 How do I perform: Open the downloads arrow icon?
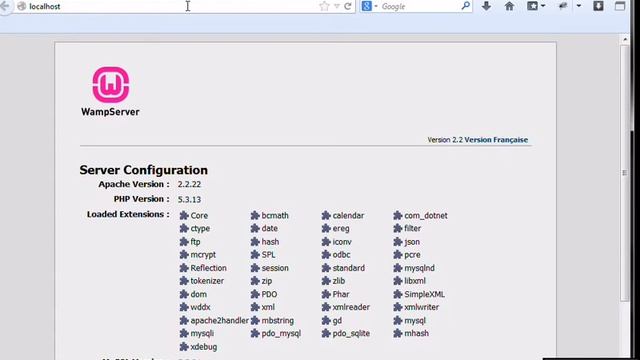pos(486,6)
